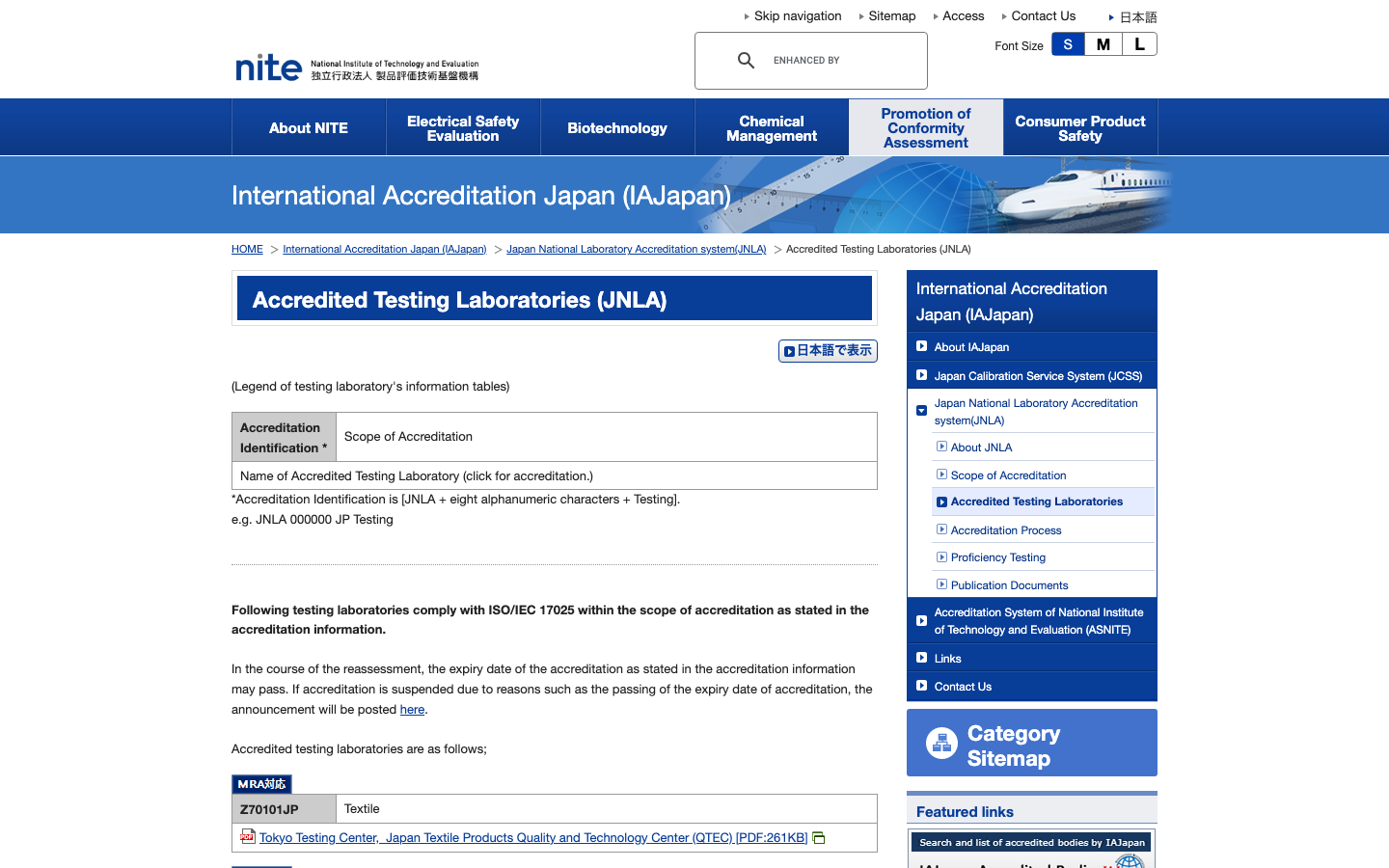Open the Contact Us link in the header
The height and width of the screenshot is (868, 1389).
tap(1044, 16)
